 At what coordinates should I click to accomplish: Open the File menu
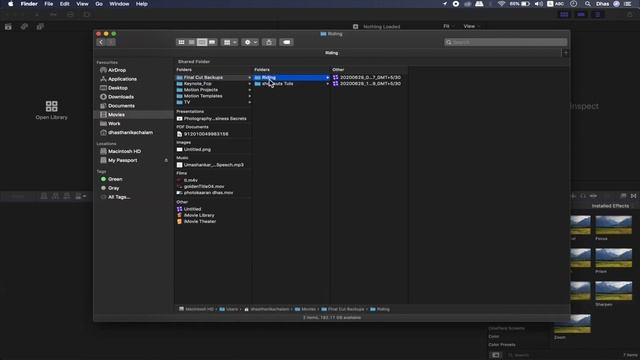click(49, 4)
